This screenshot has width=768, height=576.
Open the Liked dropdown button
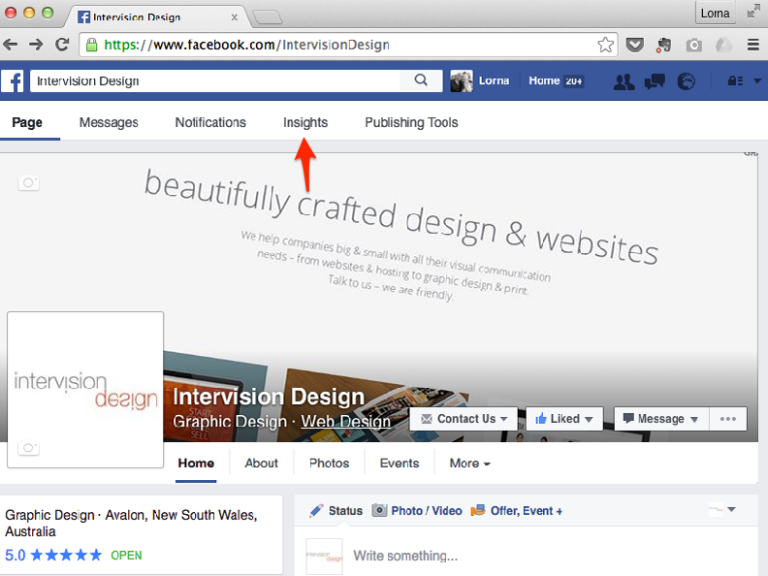point(564,419)
